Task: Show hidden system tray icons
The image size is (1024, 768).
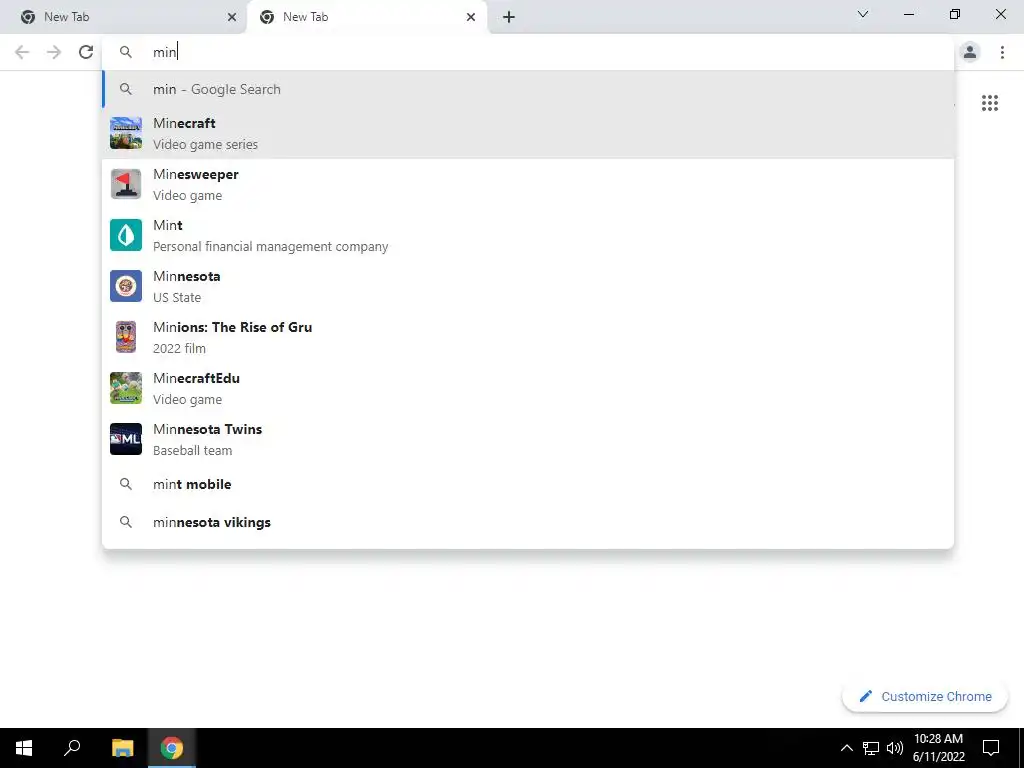Action: [x=846, y=748]
